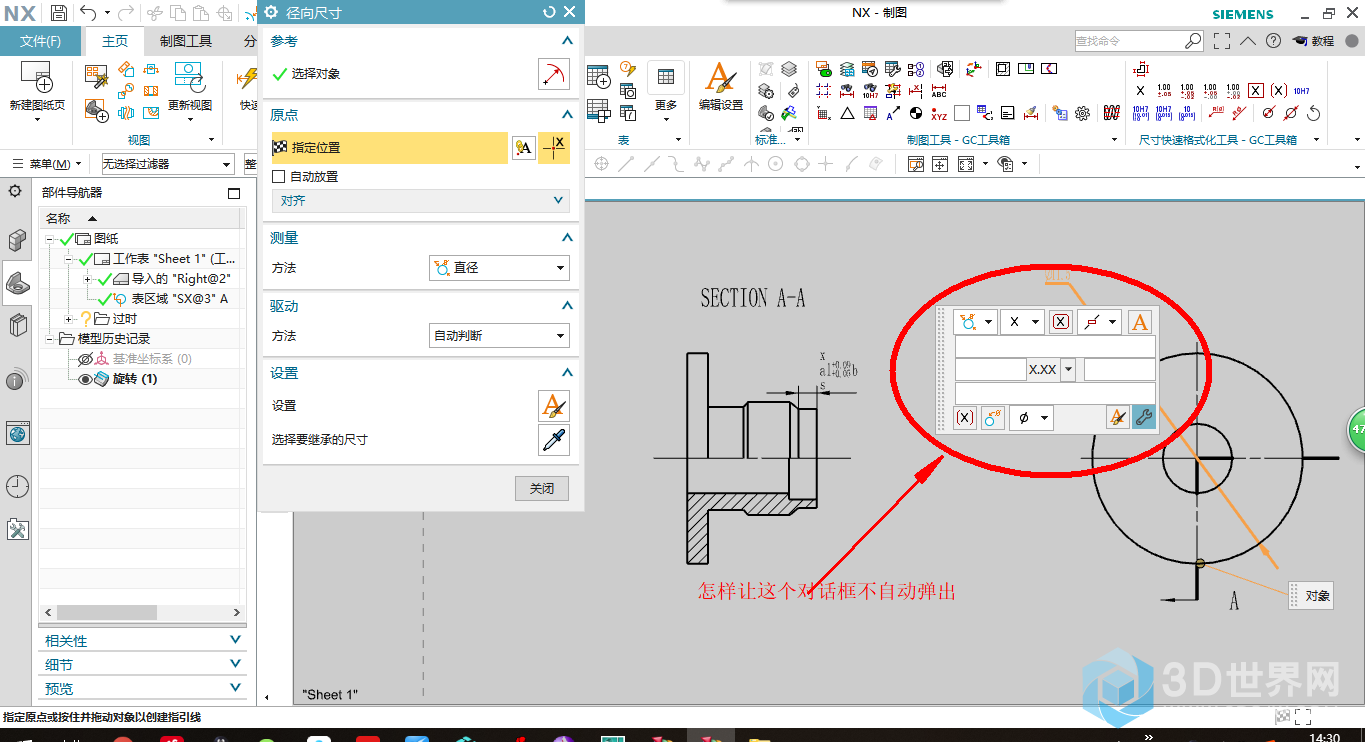Open the Reuse library sidebar tab
This screenshot has height=742, width=1365.
17,326
